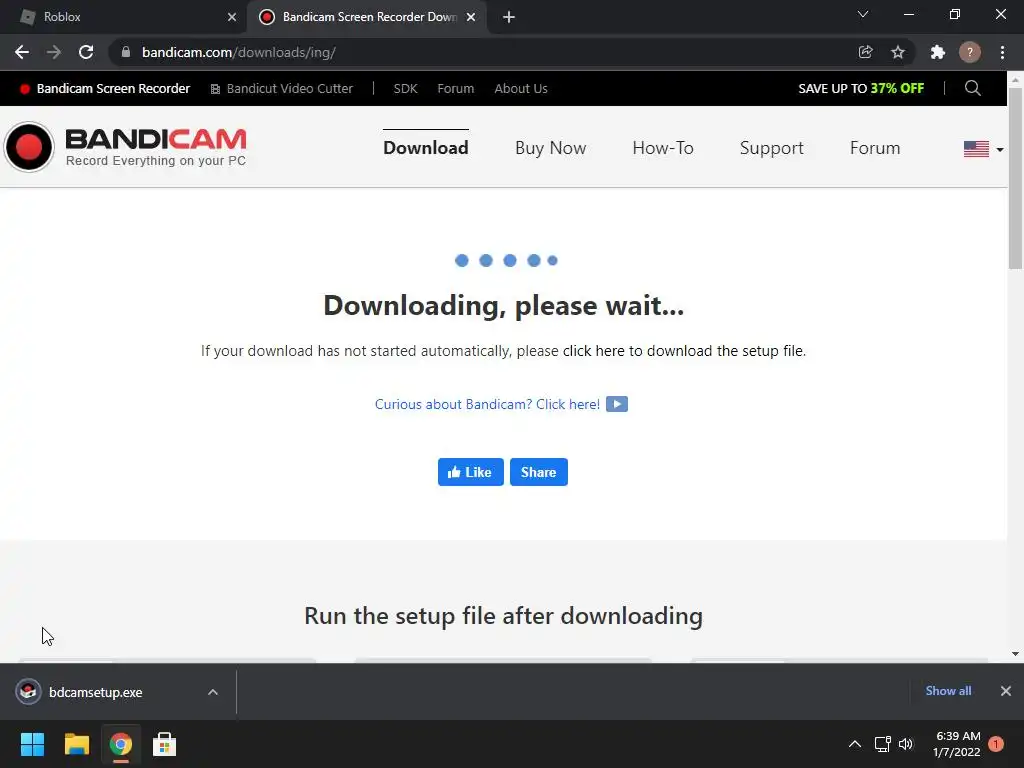This screenshot has height=768, width=1024.
Task: Open the downloaded bdcamsetup.exe file
Action: 95,692
